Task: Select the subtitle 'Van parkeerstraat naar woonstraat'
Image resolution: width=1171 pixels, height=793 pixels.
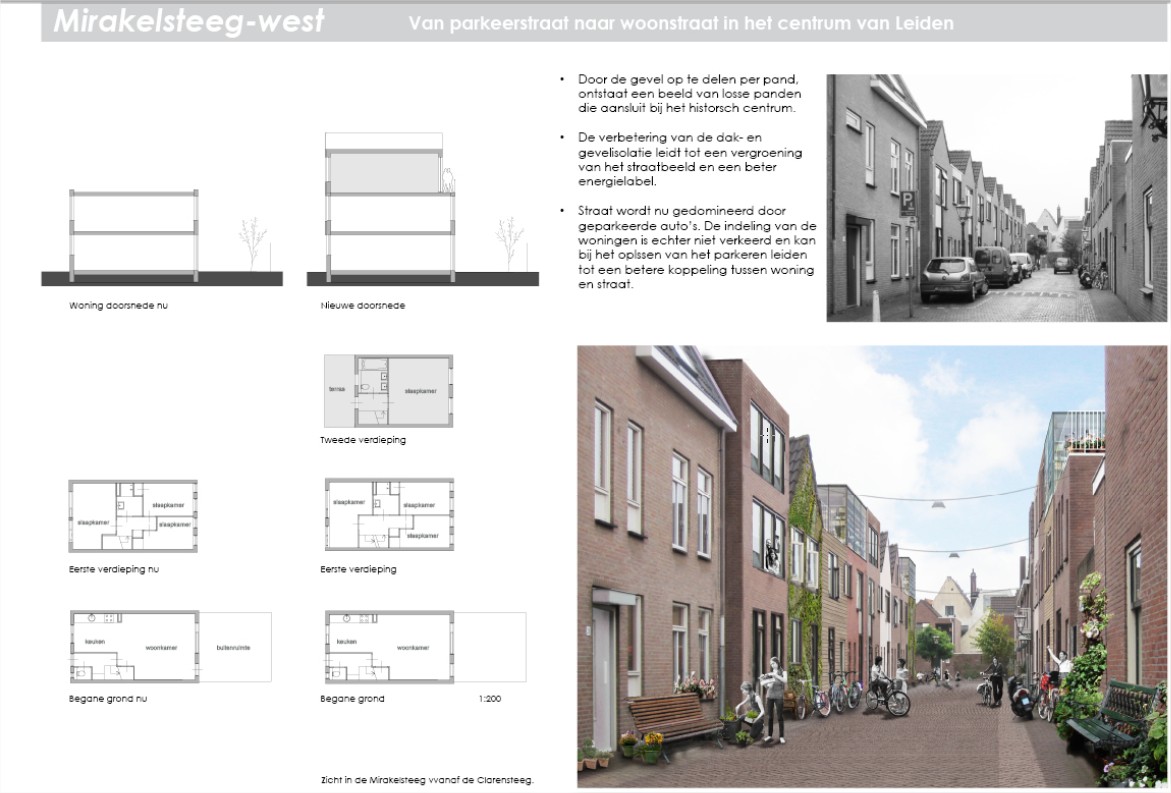Action: [x=680, y=23]
